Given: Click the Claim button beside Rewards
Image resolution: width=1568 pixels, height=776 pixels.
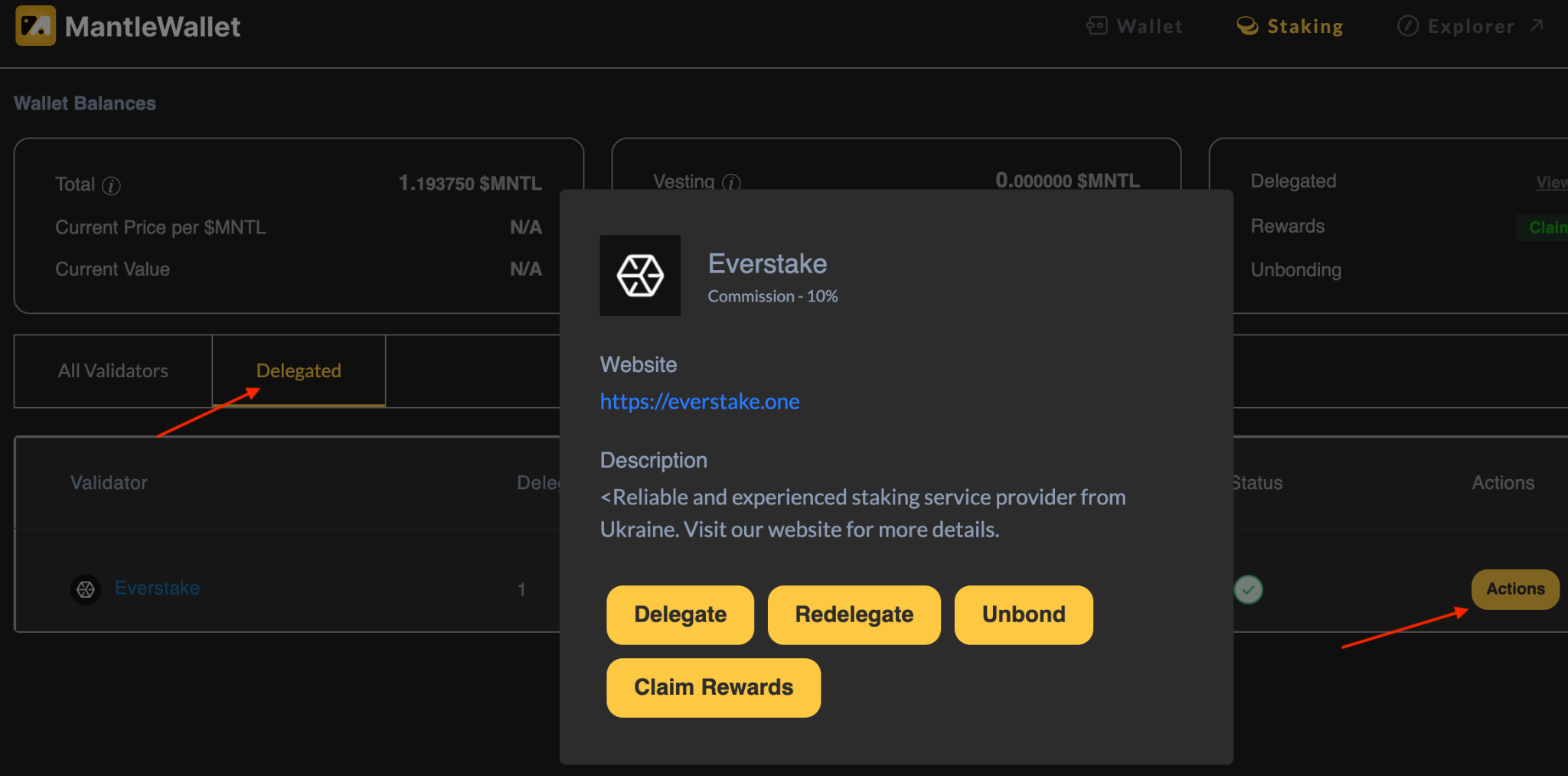Looking at the screenshot, I should coord(1543,227).
